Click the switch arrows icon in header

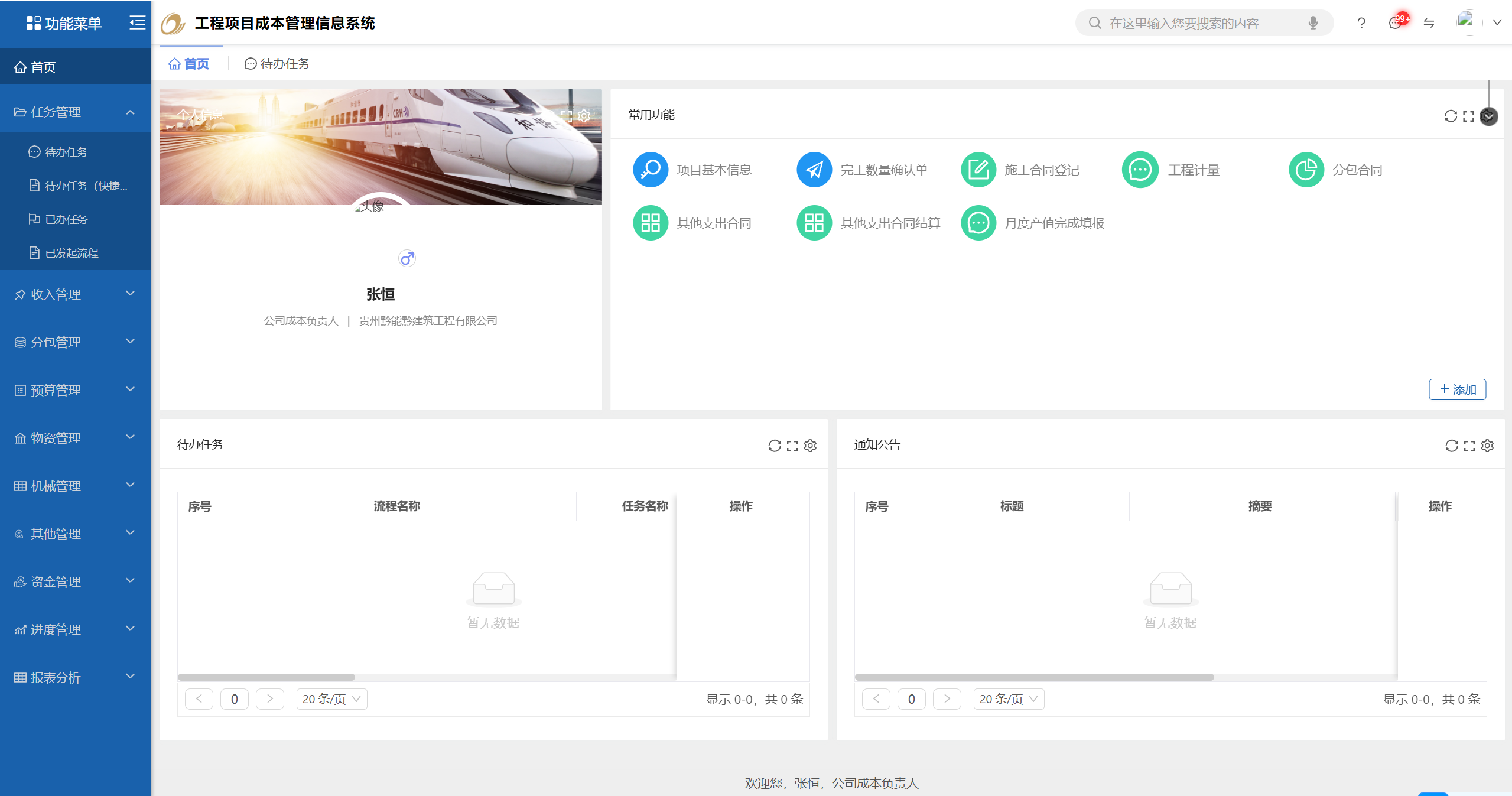(x=1429, y=22)
